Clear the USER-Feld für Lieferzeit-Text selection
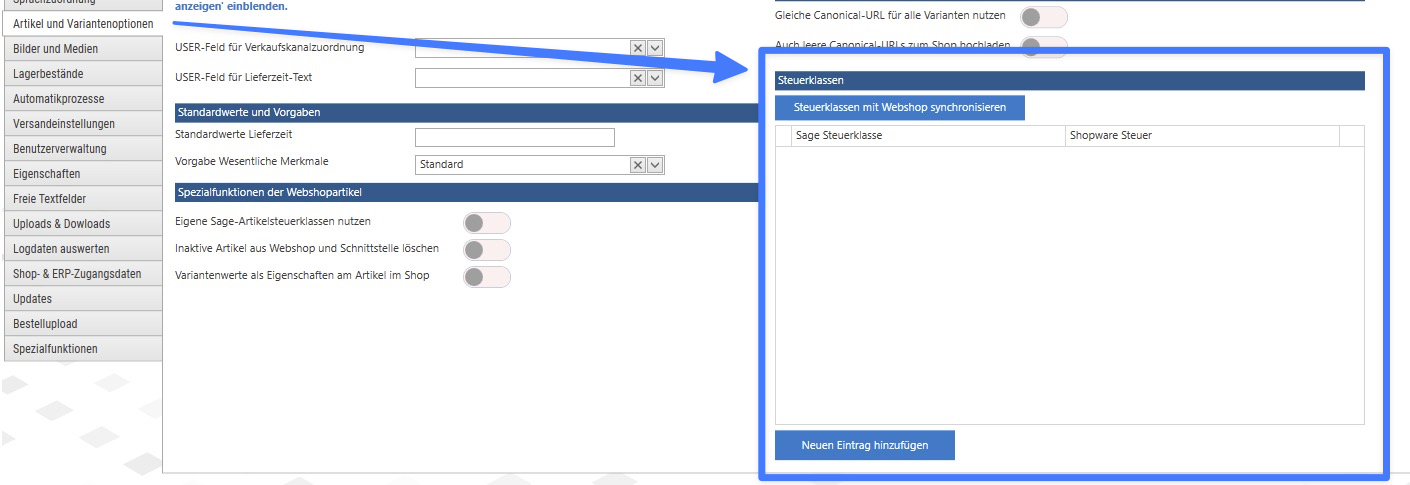 point(638,78)
